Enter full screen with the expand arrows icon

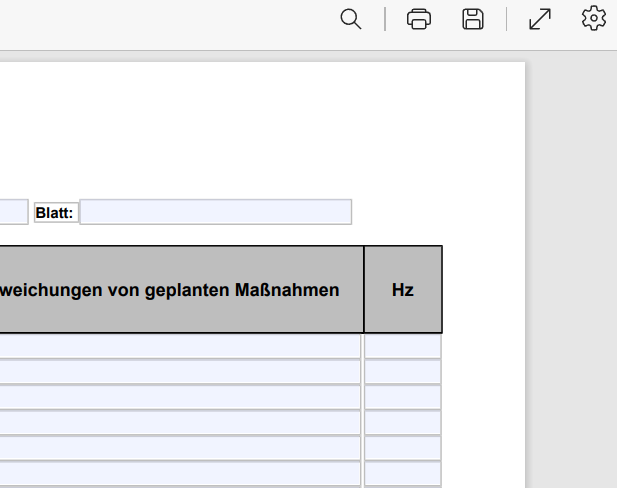click(x=539, y=19)
